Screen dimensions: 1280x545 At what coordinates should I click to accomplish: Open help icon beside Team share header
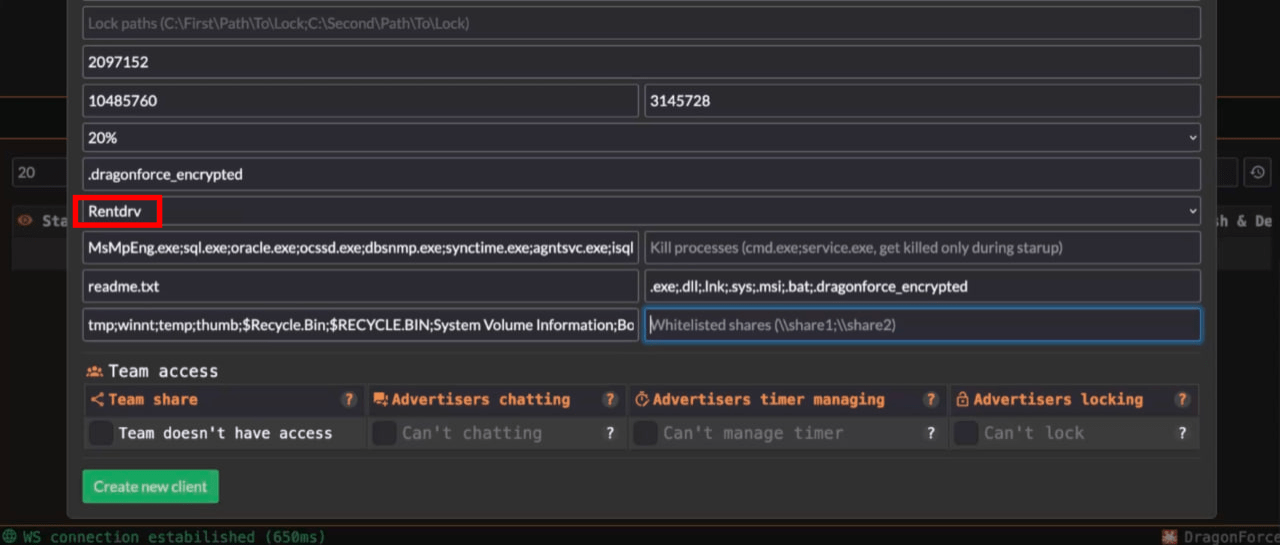[349, 400]
